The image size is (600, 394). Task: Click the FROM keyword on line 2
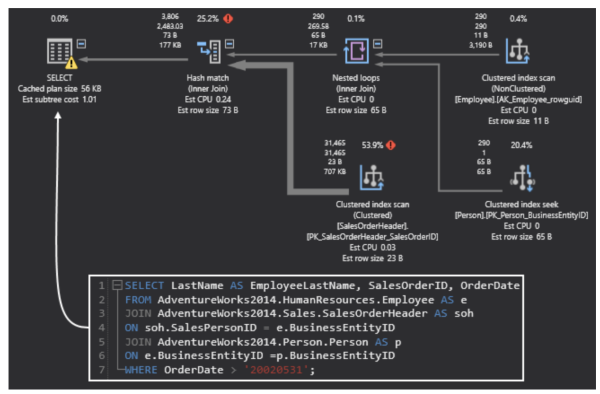(x=138, y=300)
